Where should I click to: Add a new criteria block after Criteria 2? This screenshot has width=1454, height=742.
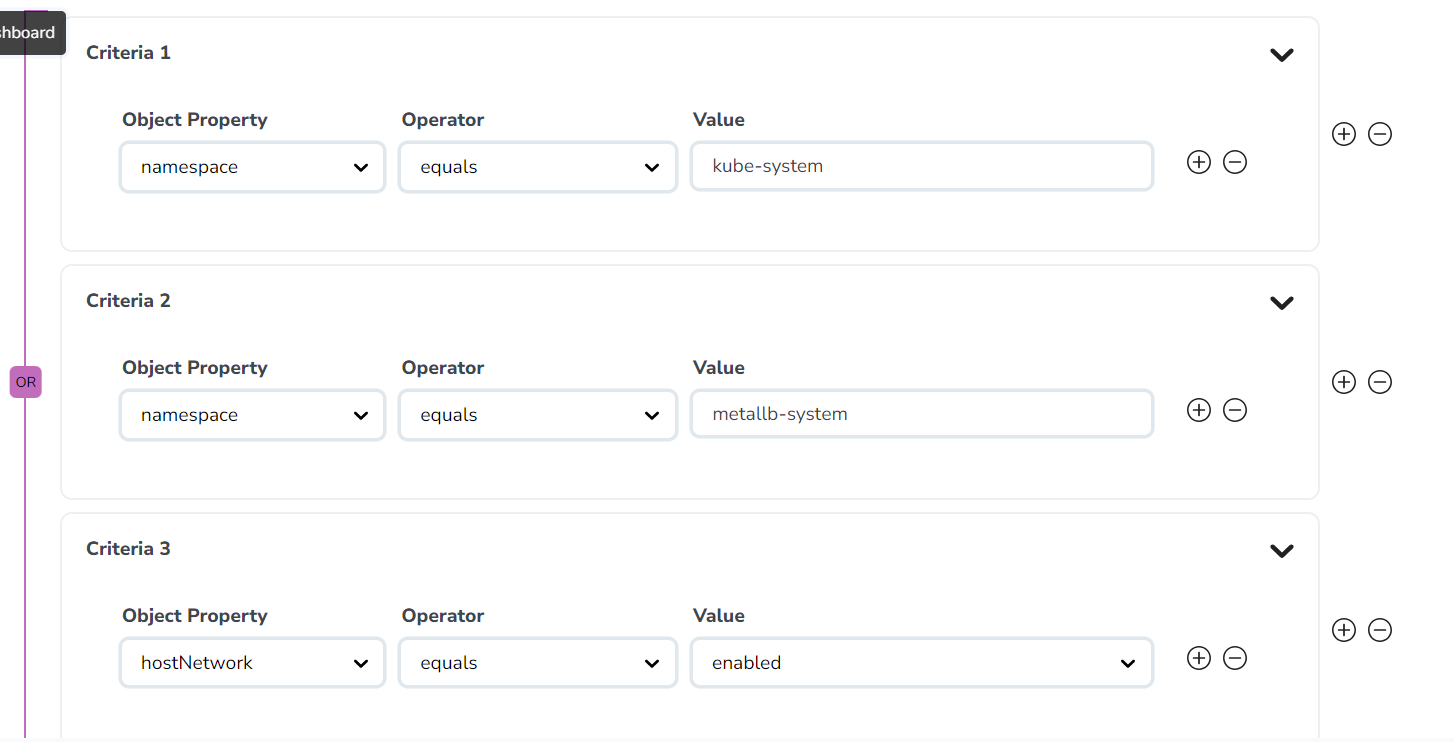click(1344, 382)
